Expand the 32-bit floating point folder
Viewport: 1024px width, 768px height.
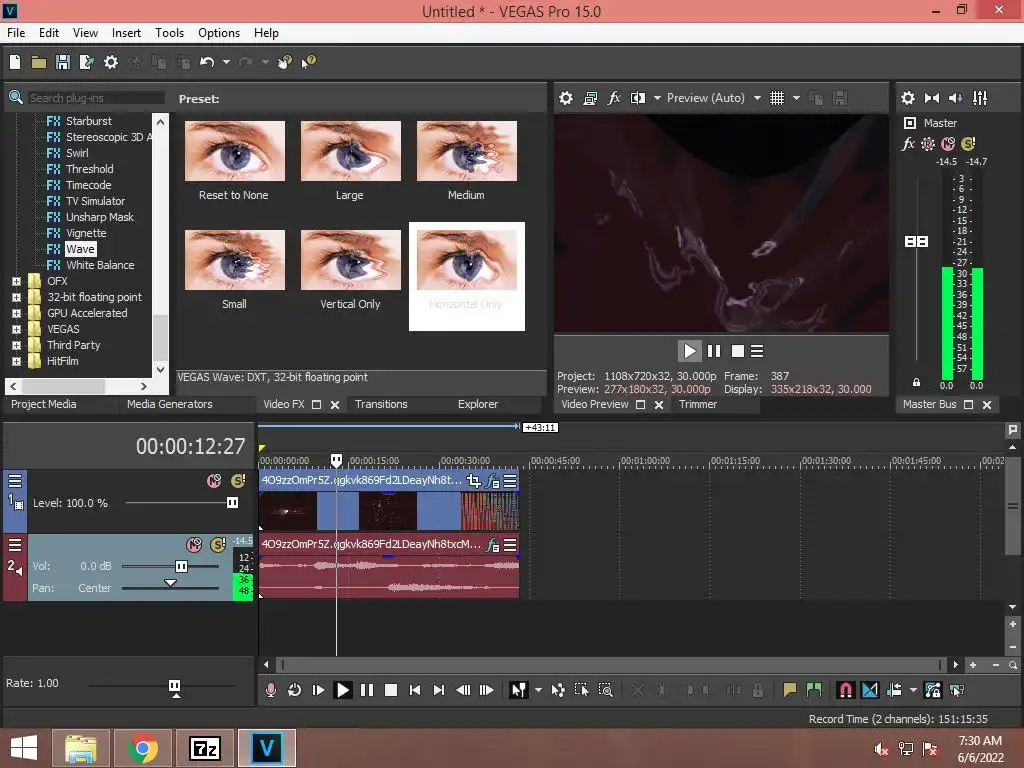click(16, 297)
